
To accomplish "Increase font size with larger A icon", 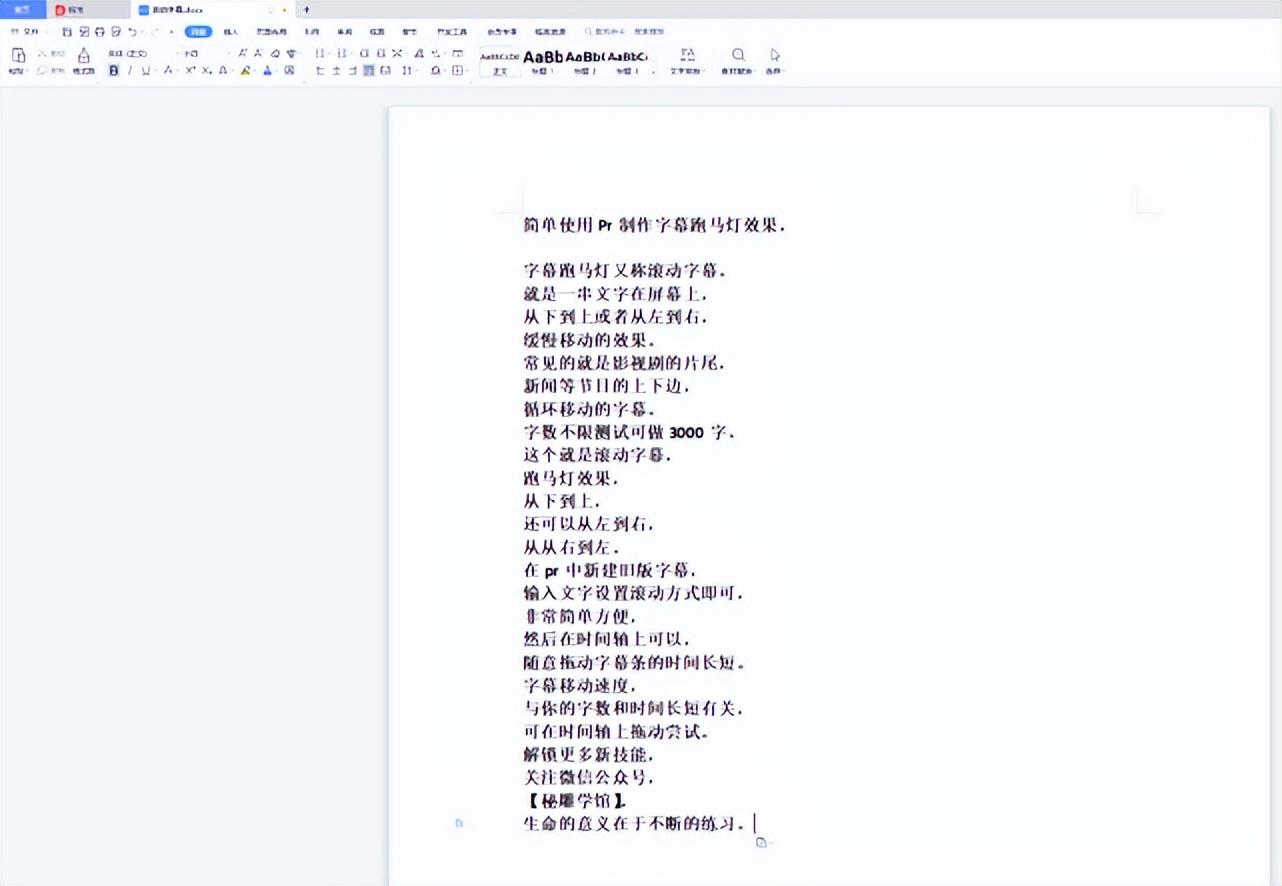I will [x=243, y=53].
